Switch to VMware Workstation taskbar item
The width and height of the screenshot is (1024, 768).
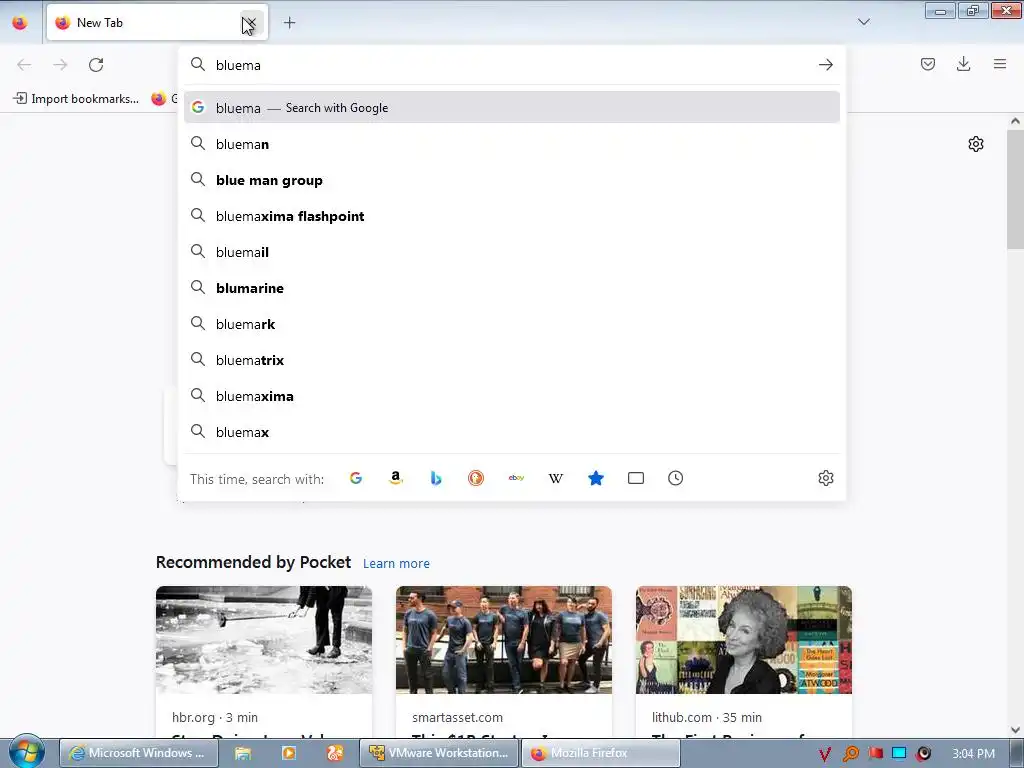439,753
